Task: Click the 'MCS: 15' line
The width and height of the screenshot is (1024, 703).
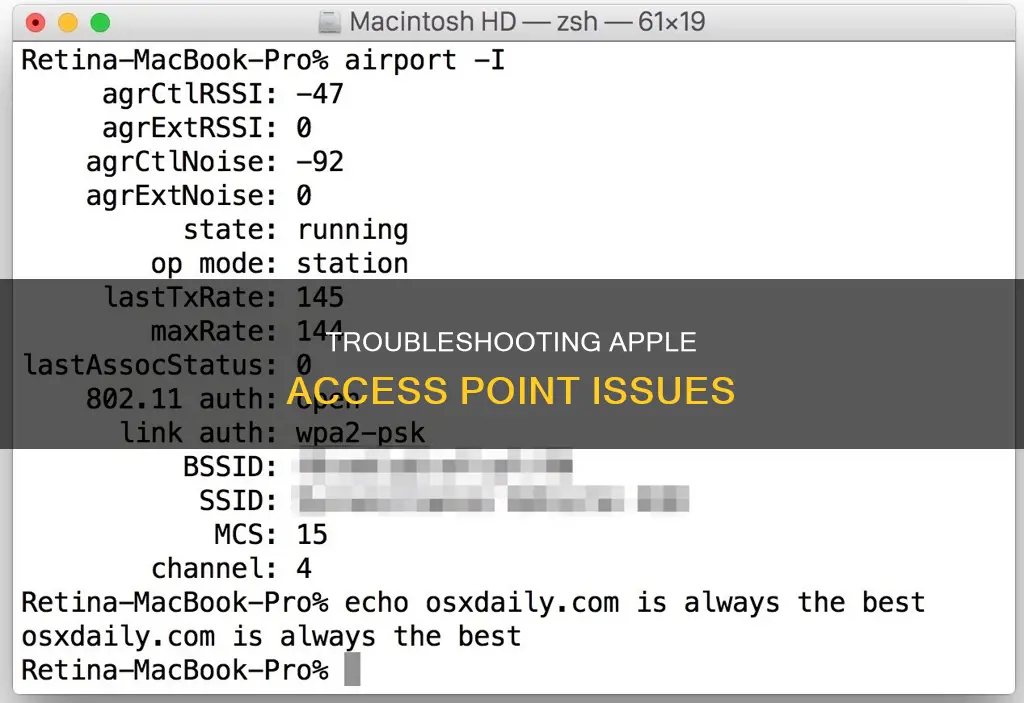Action: pyautogui.click(x=271, y=534)
